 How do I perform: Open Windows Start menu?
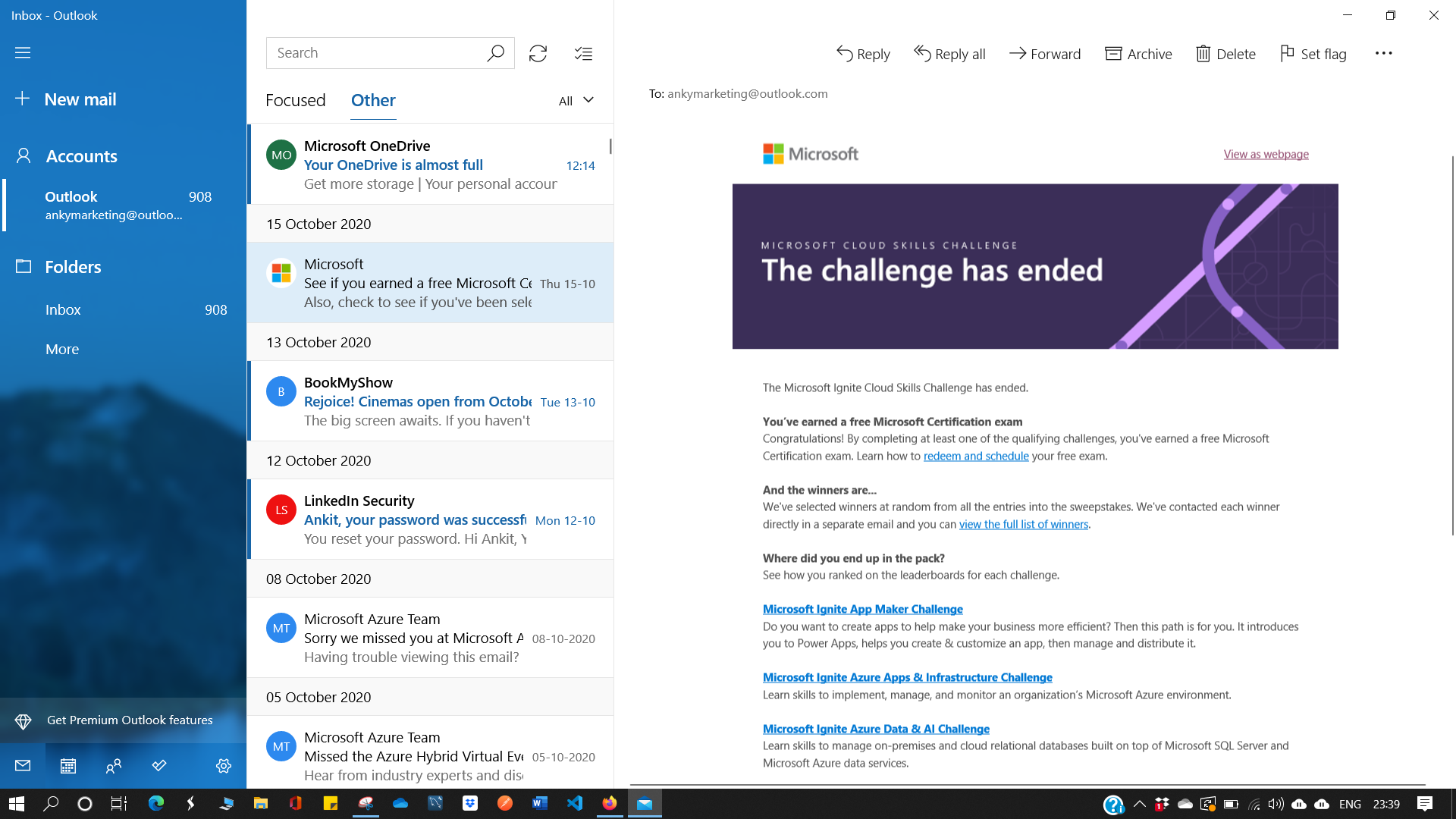coord(17,804)
